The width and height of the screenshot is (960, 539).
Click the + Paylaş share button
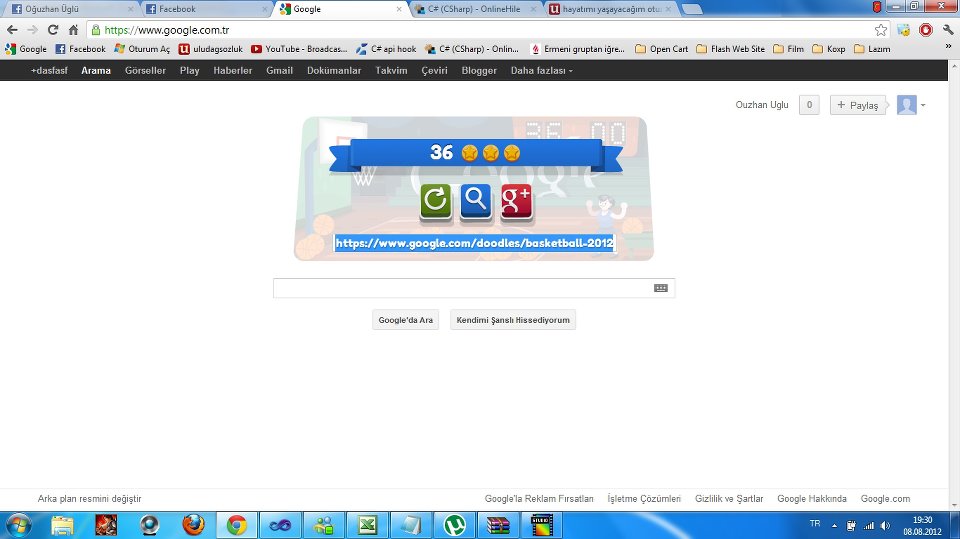coord(857,105)
